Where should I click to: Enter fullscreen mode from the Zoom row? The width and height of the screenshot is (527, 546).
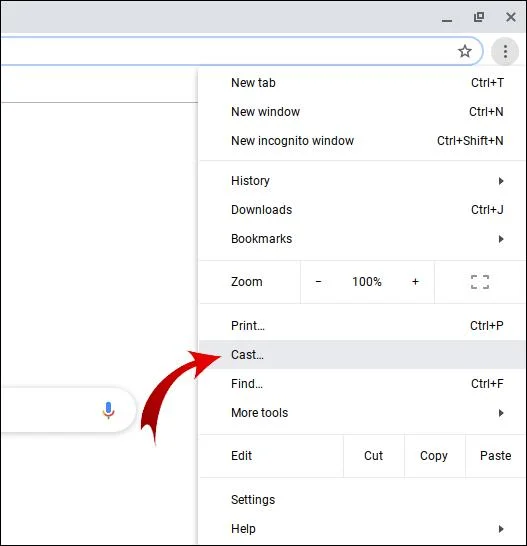[480, 282]
